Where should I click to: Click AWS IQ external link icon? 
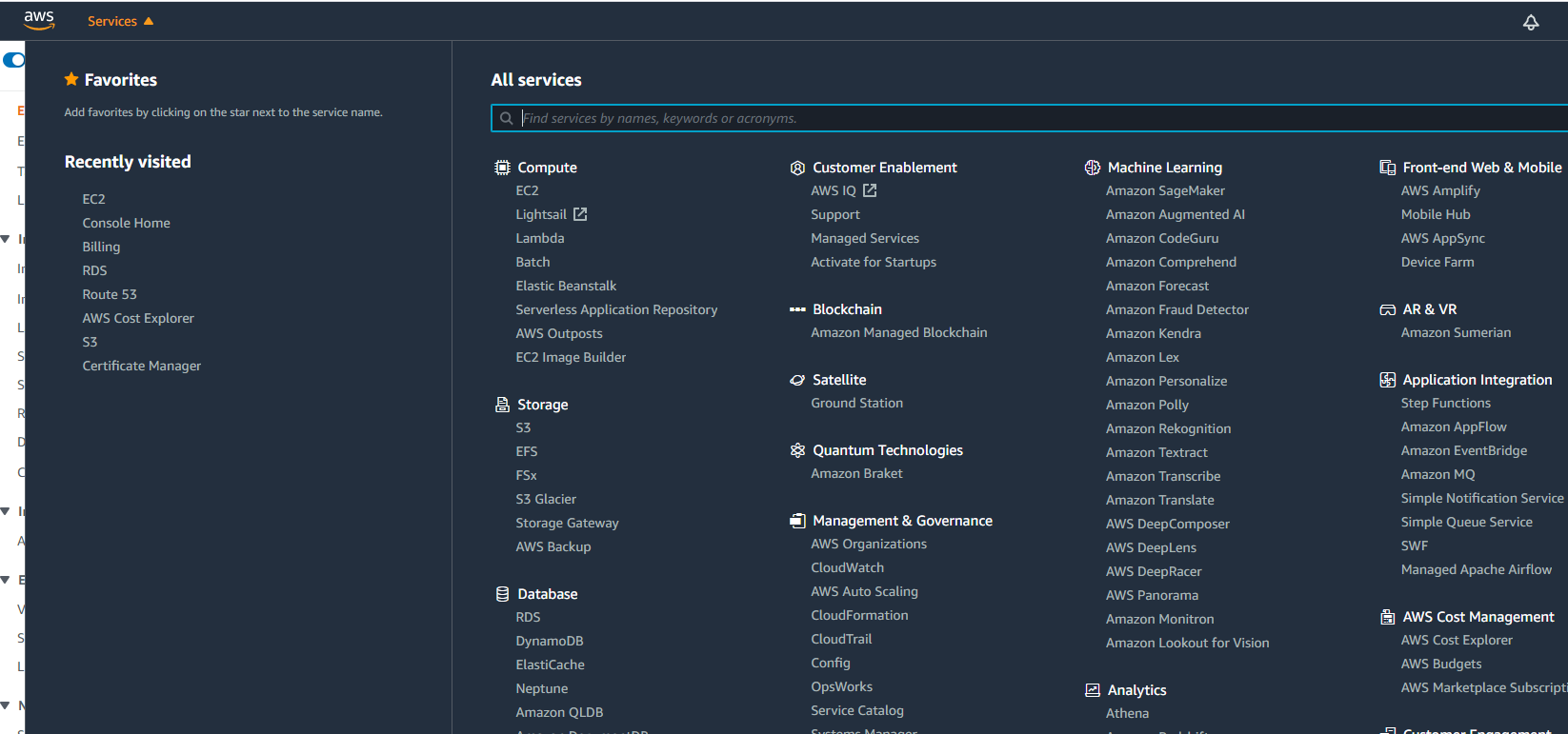pos(870,190)
